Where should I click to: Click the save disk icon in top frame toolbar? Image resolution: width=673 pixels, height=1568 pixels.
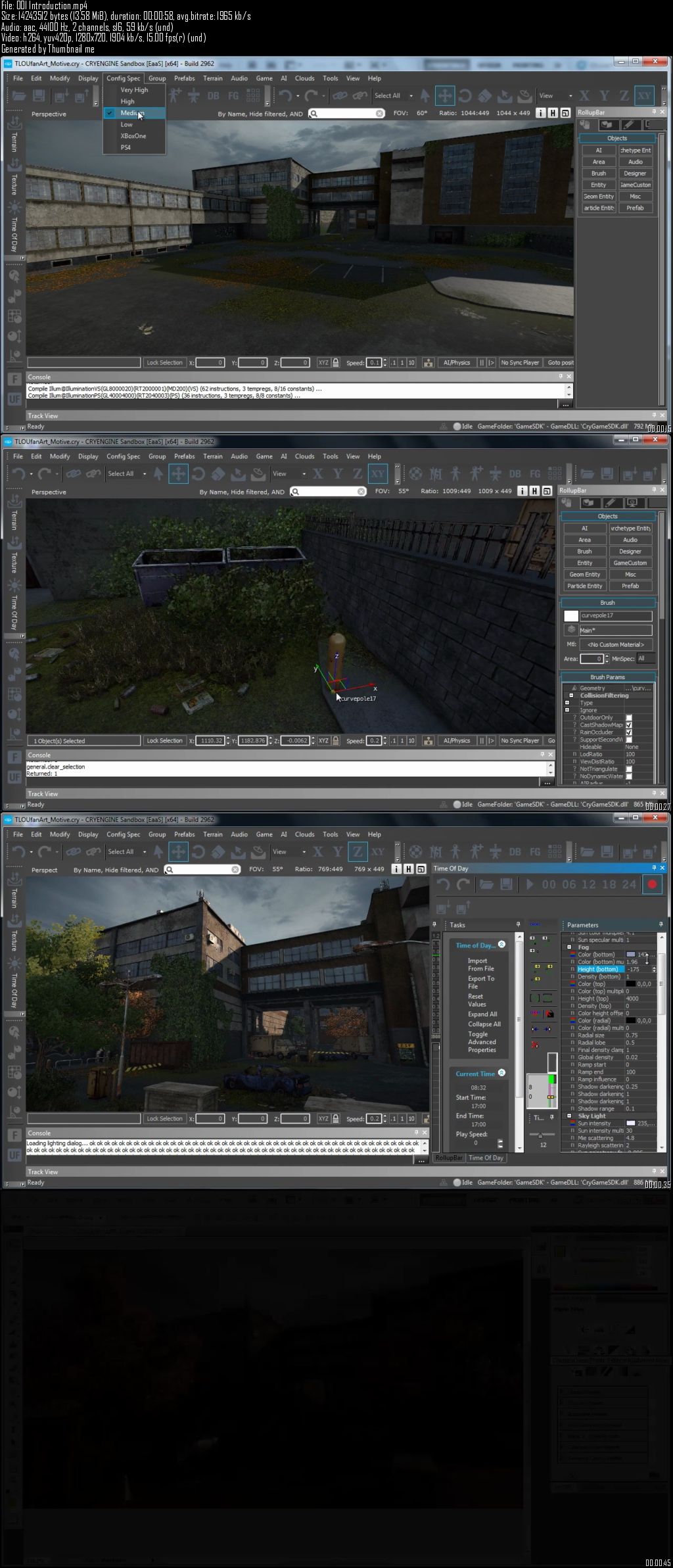click(39, 96)
